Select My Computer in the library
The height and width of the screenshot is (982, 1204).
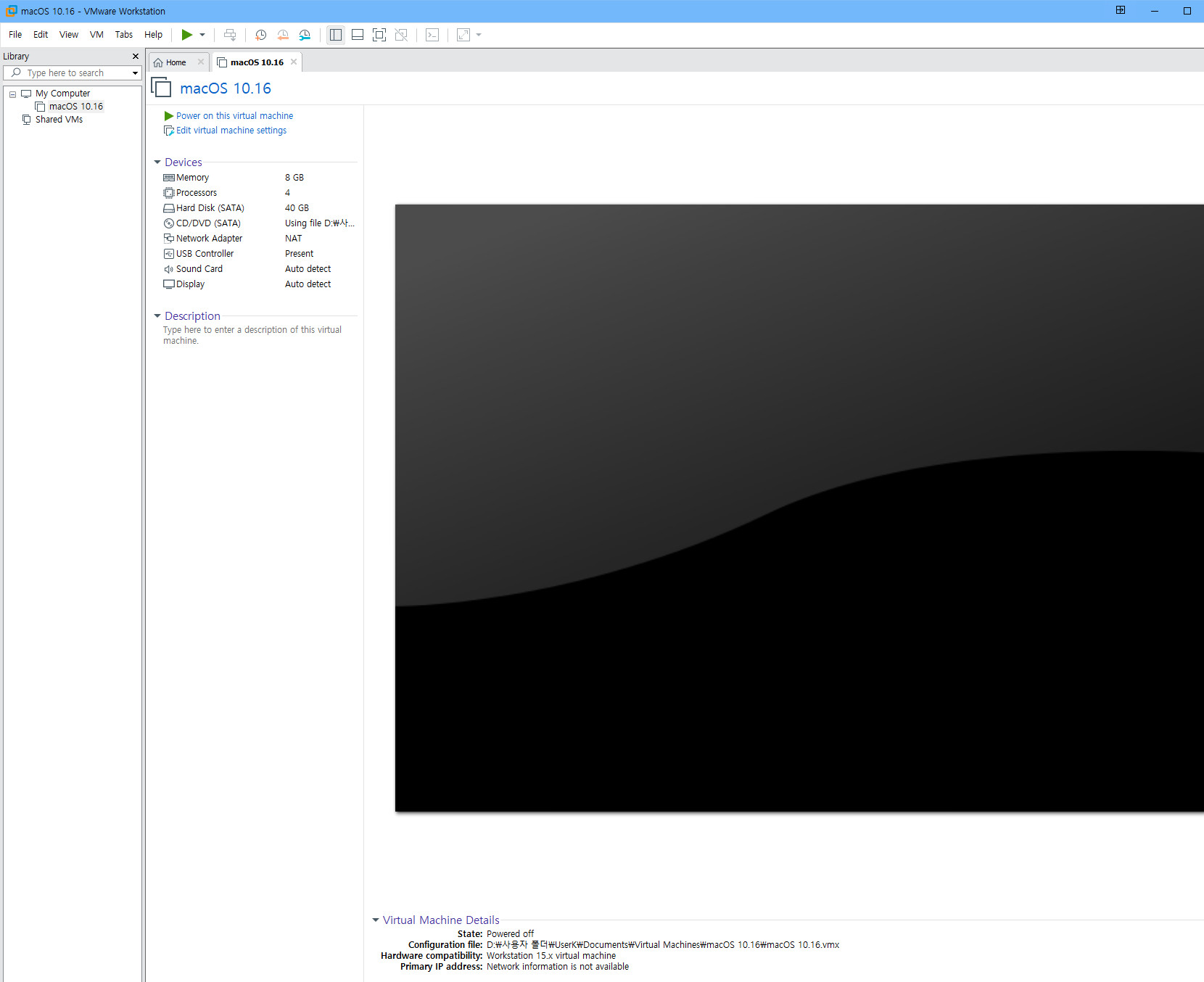tap(62, 94)
